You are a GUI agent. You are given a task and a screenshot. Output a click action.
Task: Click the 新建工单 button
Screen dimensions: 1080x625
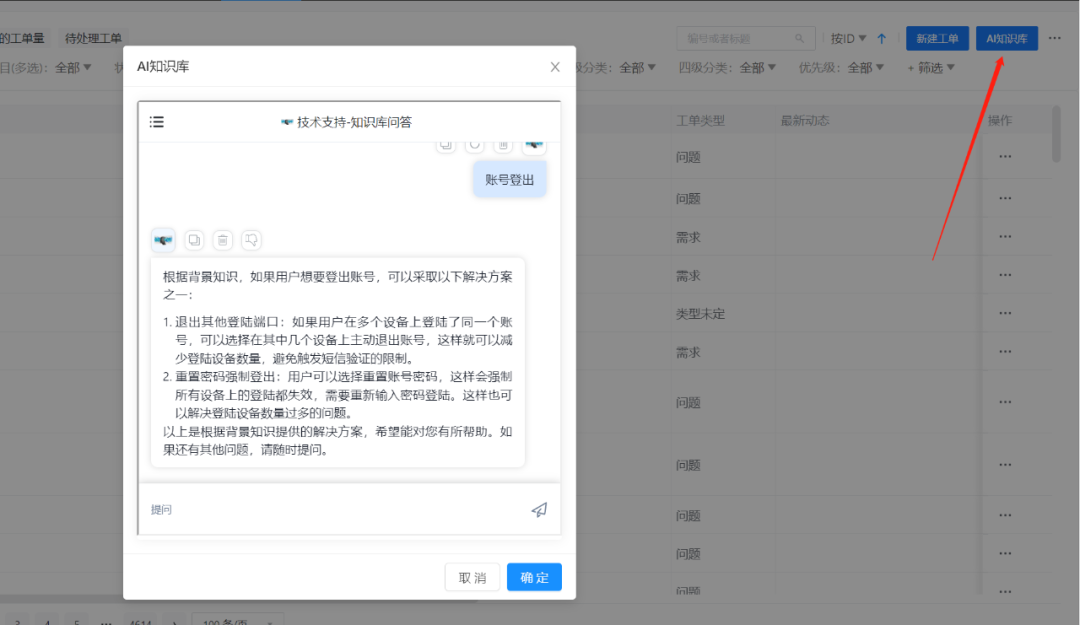(x=937, y=39)
